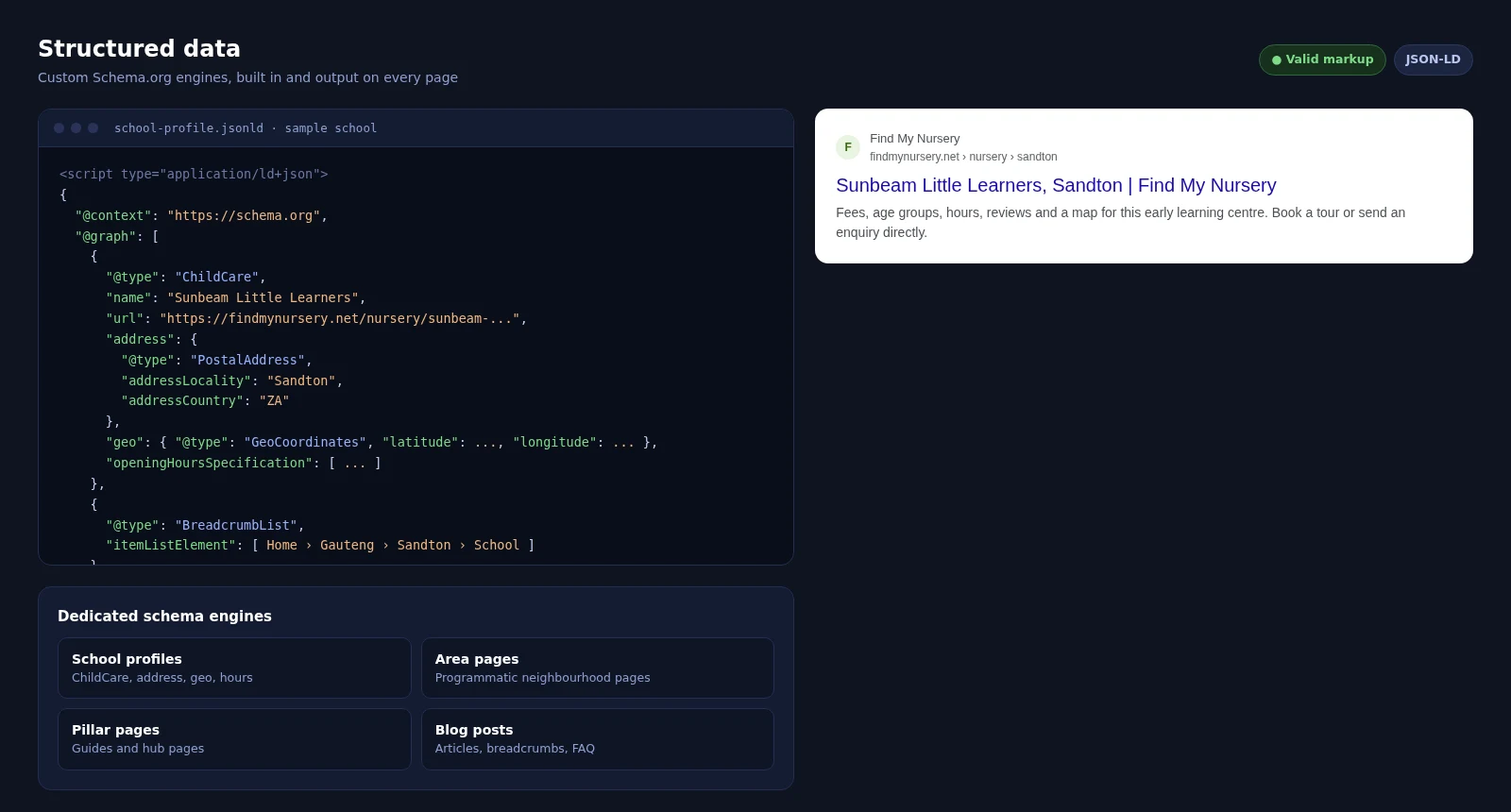Viewport: 1511px width, 812px height.
Task: Click the "Find My Nursery" site name text
Action: point(914,139)
